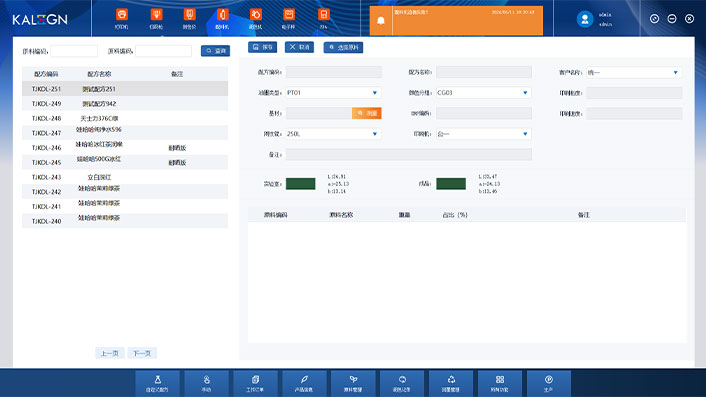Select formula row TJKDL-243
This screenshot has height=397, width=706.
pyautogui.click(x=125, y=177)
